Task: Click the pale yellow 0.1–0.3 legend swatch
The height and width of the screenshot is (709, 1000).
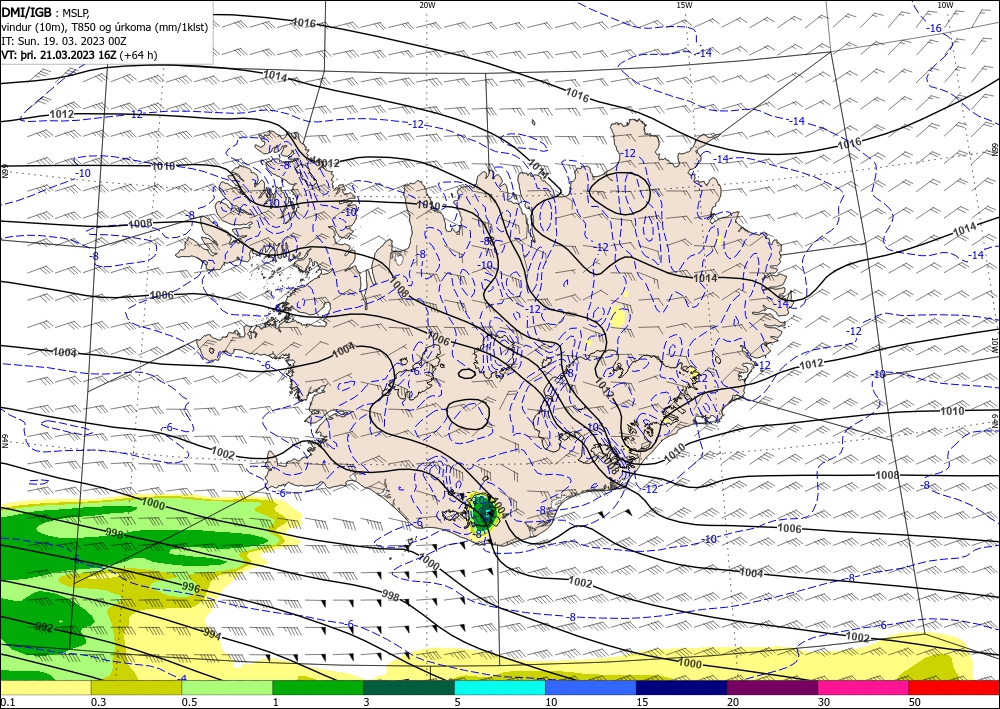Action: click(45, 688)
